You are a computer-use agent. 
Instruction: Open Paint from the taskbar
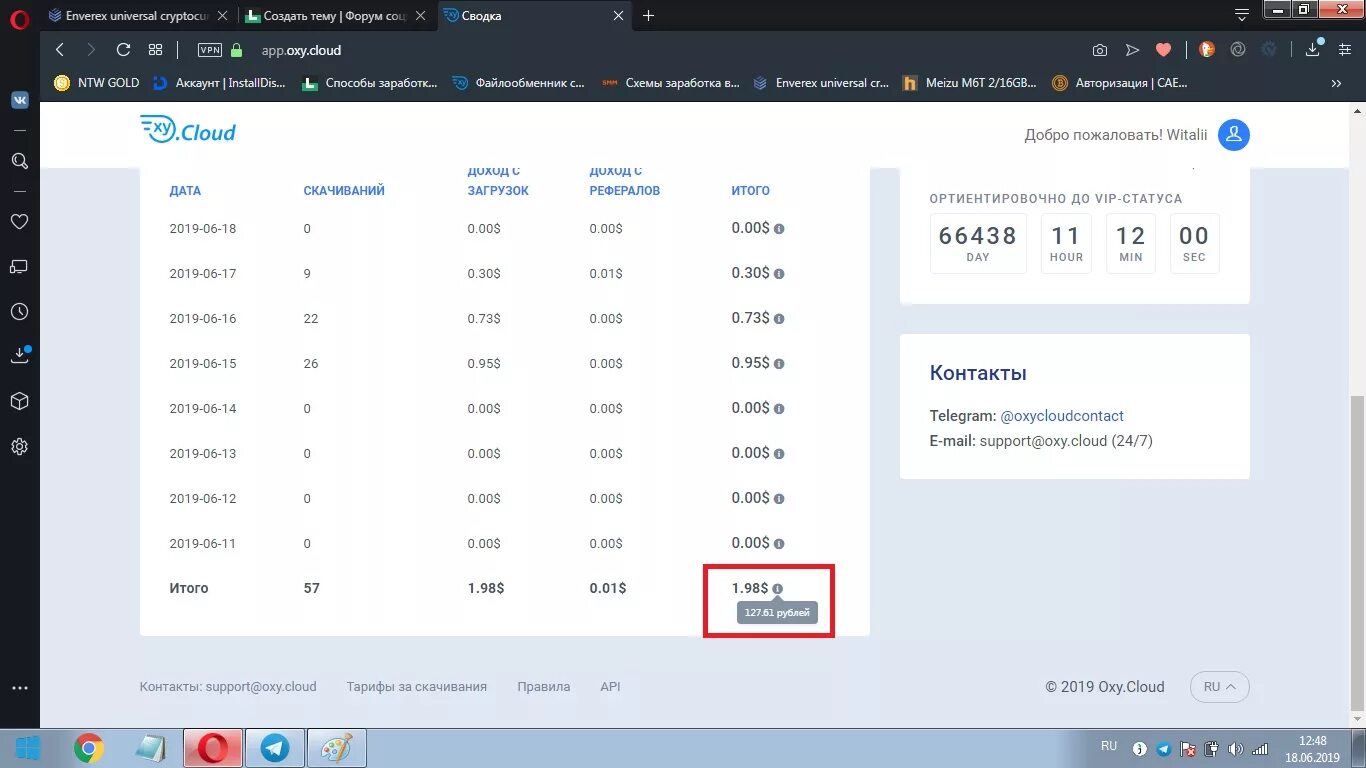click(337, 748)
